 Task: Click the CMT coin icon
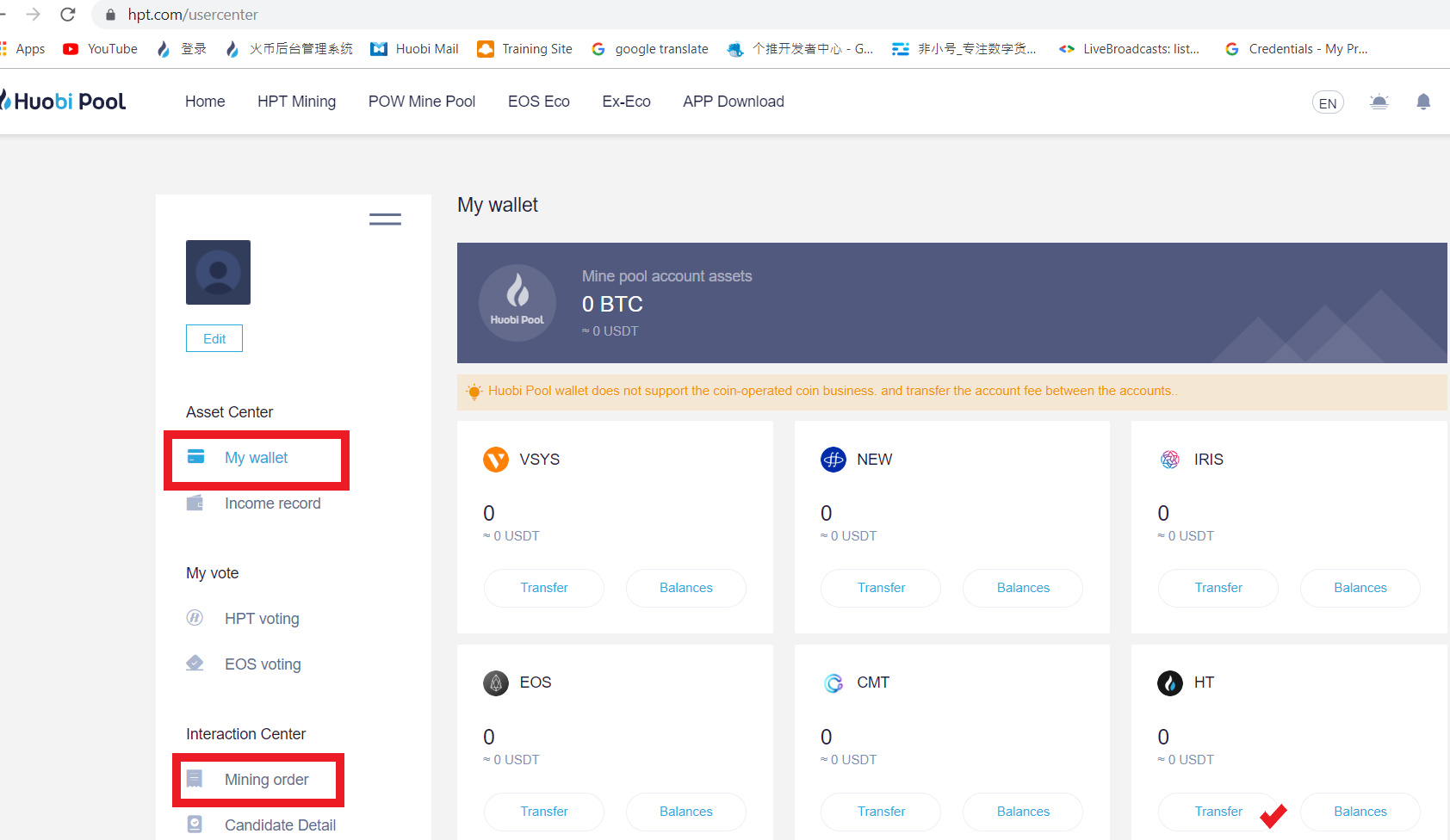click(x=833, y=683)
